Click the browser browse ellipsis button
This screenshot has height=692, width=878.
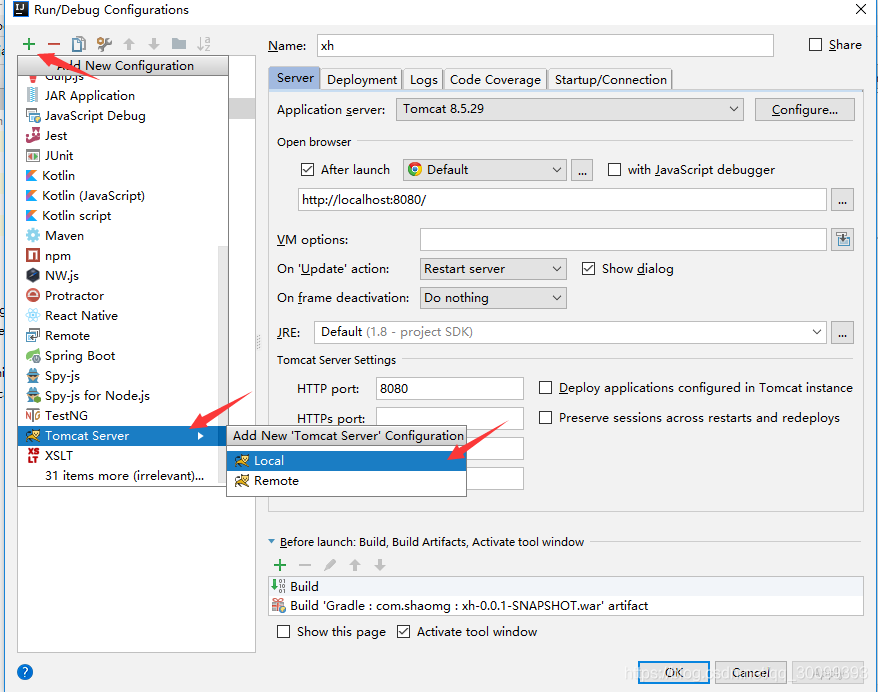tap(582, 170)
